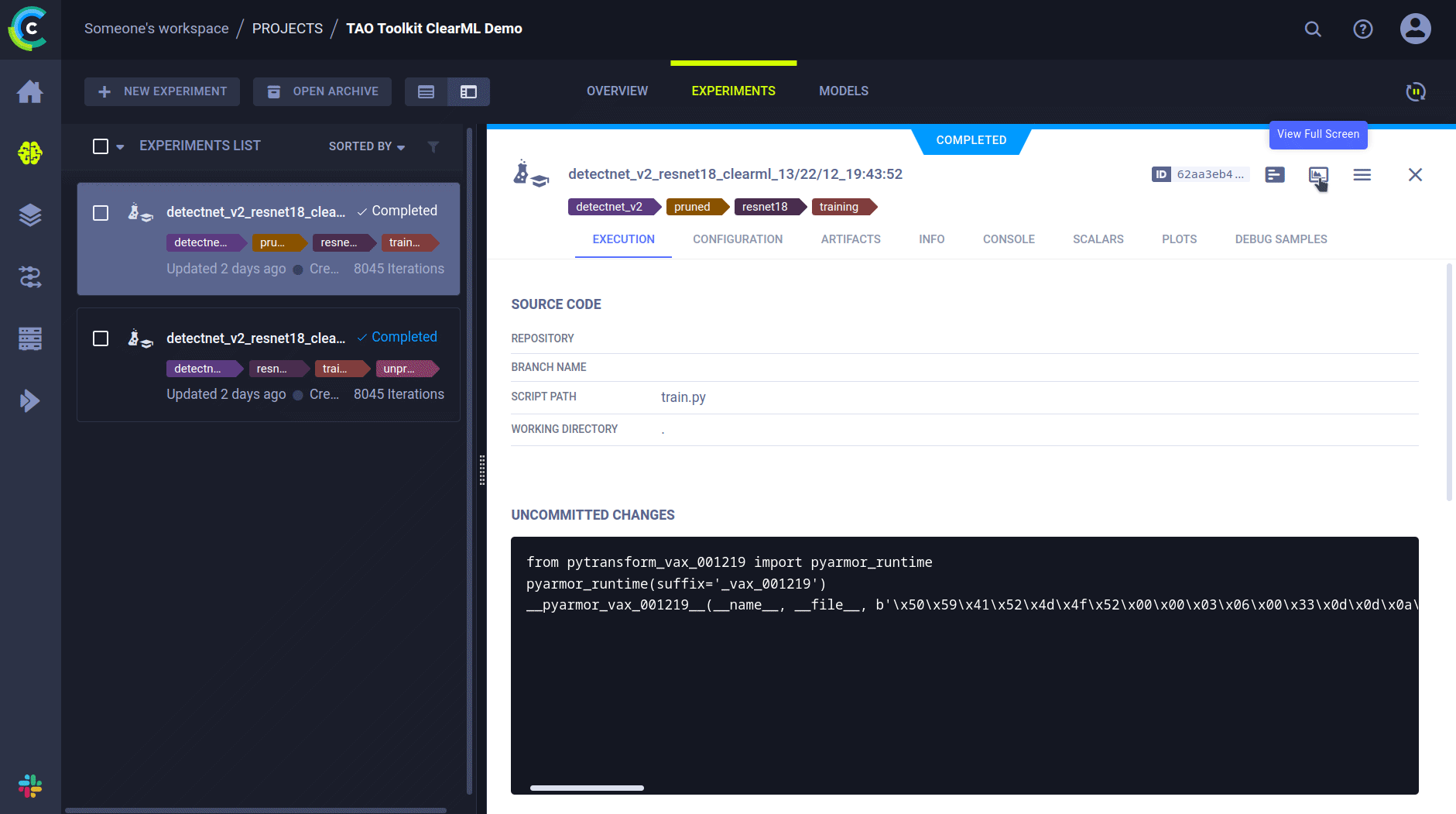Open the Datasets layers icon in sidebar
1456x814 pixels.
pos(30,215)
